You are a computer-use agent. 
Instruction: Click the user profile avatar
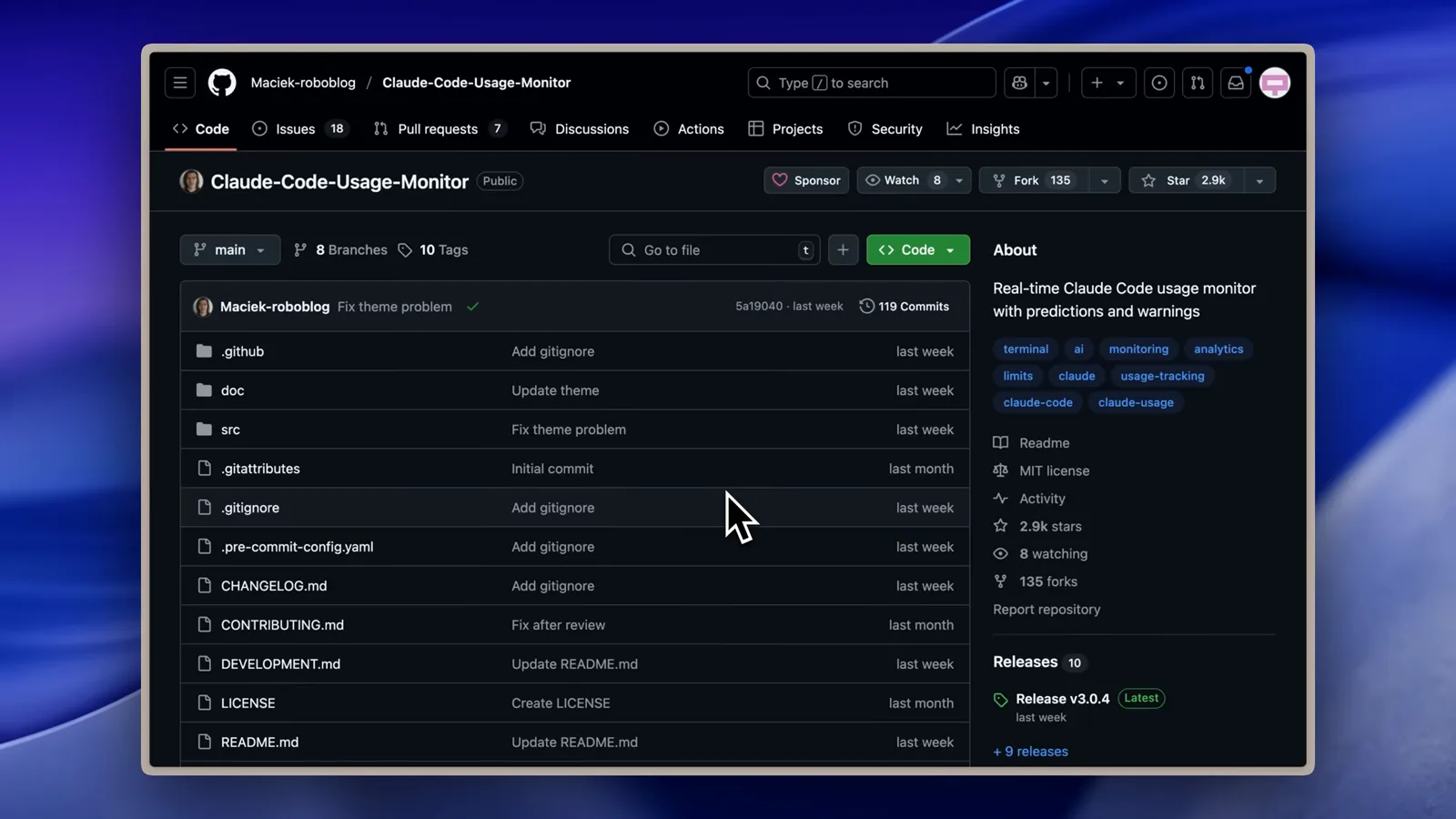tap(1275, 83)
